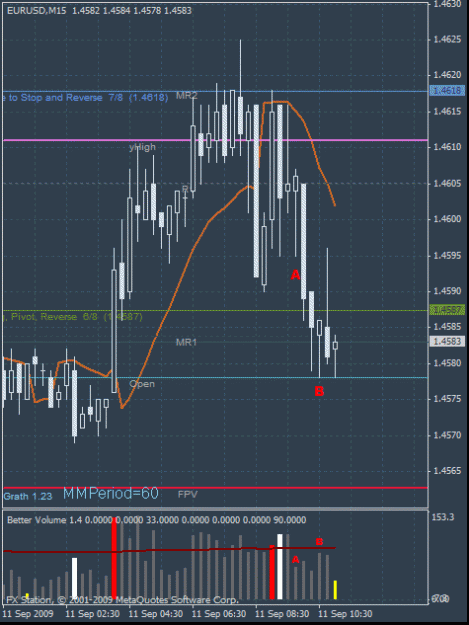Viewport: 469px width, 625px height.
Task: Click the current price tag 1.4583
Action: point(447,342)
